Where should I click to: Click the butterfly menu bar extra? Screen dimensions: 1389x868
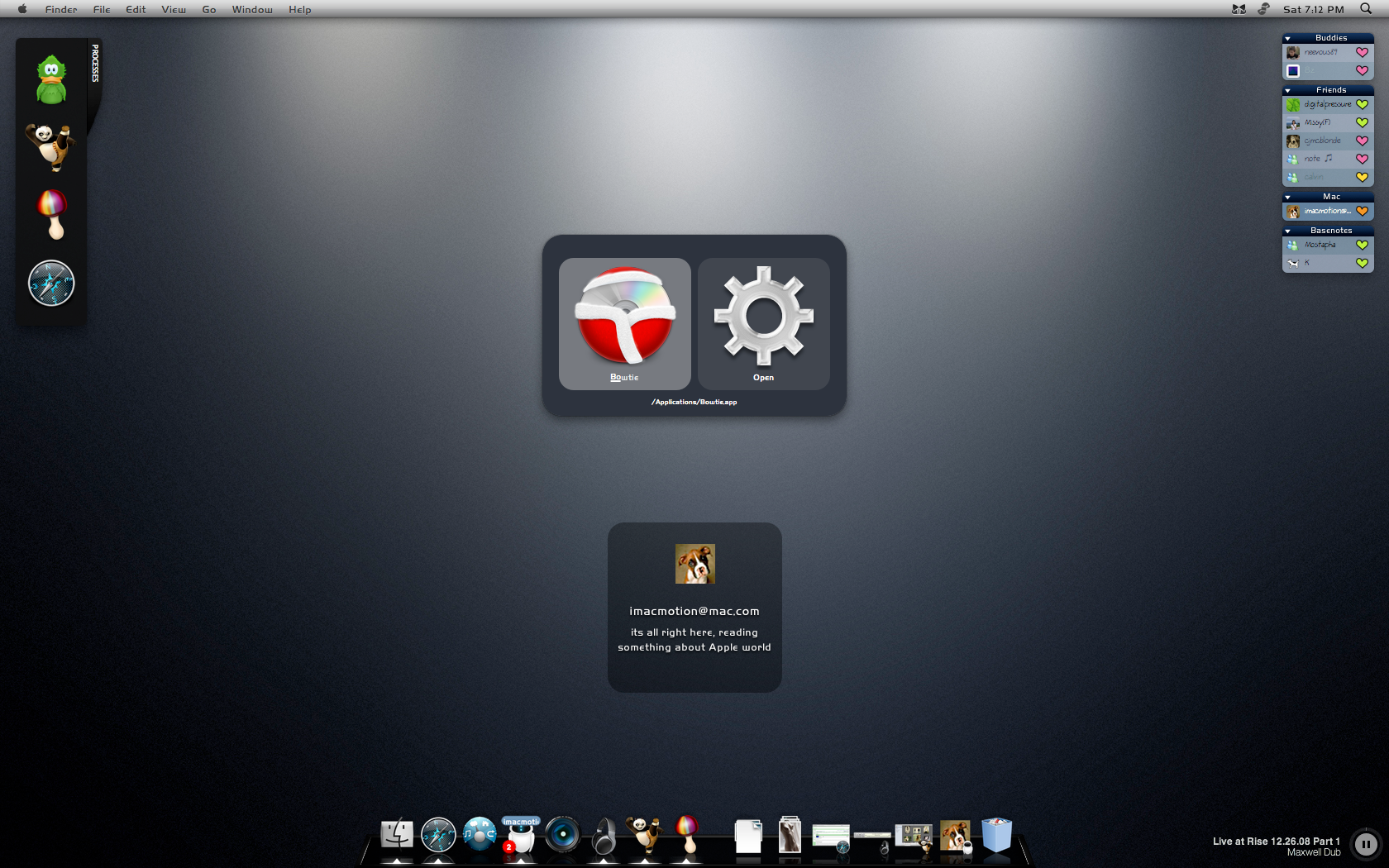point(1239,9)
